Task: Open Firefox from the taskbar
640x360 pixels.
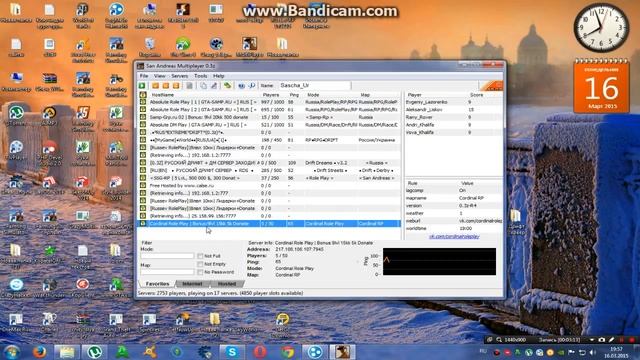Action: (x=40, y=351)
